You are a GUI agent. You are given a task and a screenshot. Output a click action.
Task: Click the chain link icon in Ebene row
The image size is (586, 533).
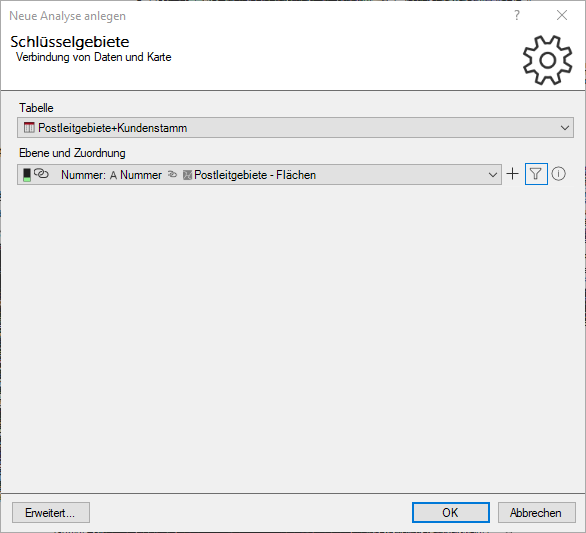click(41, 173)
